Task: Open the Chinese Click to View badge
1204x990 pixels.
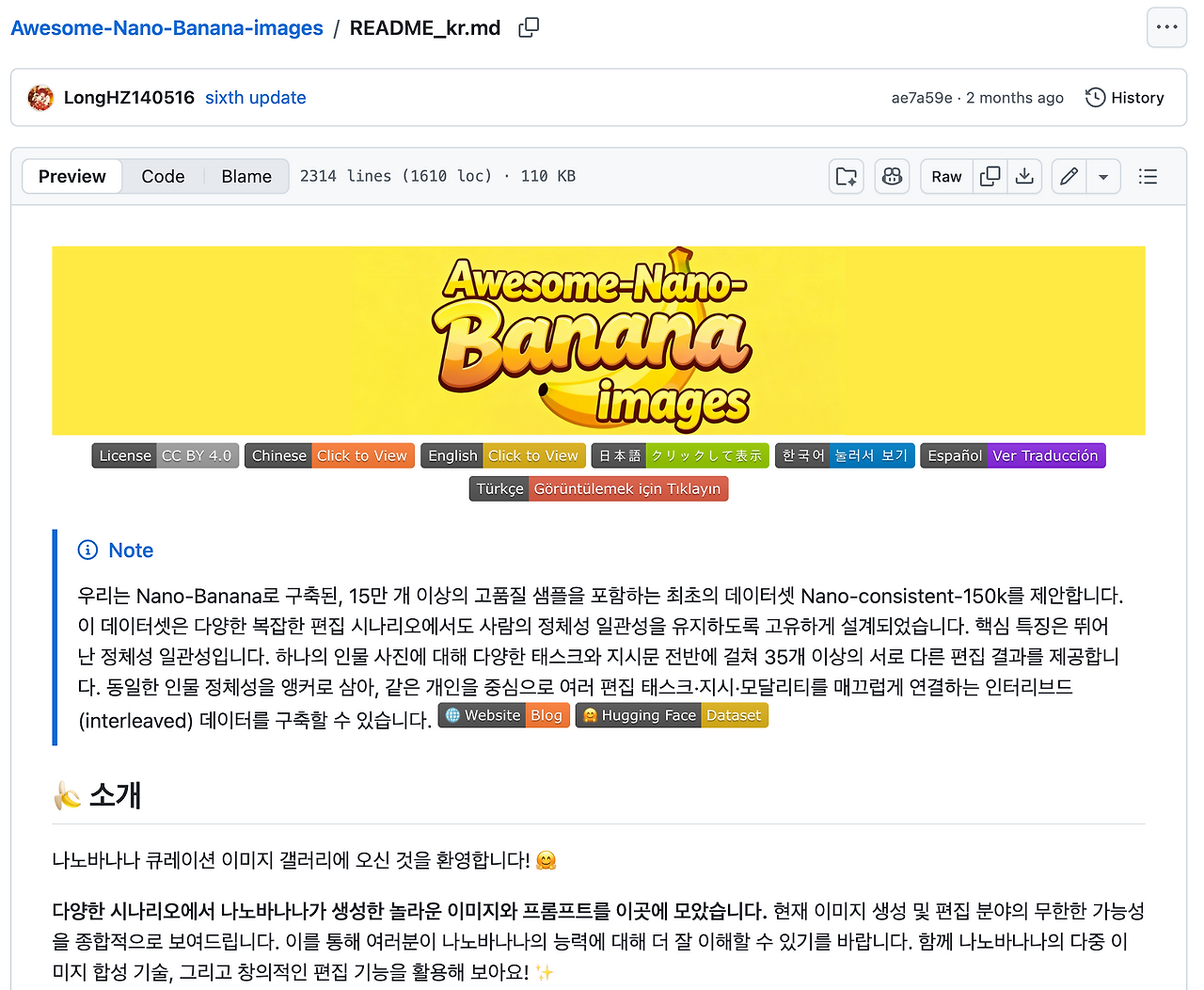Action: click(x=329, y=455)
